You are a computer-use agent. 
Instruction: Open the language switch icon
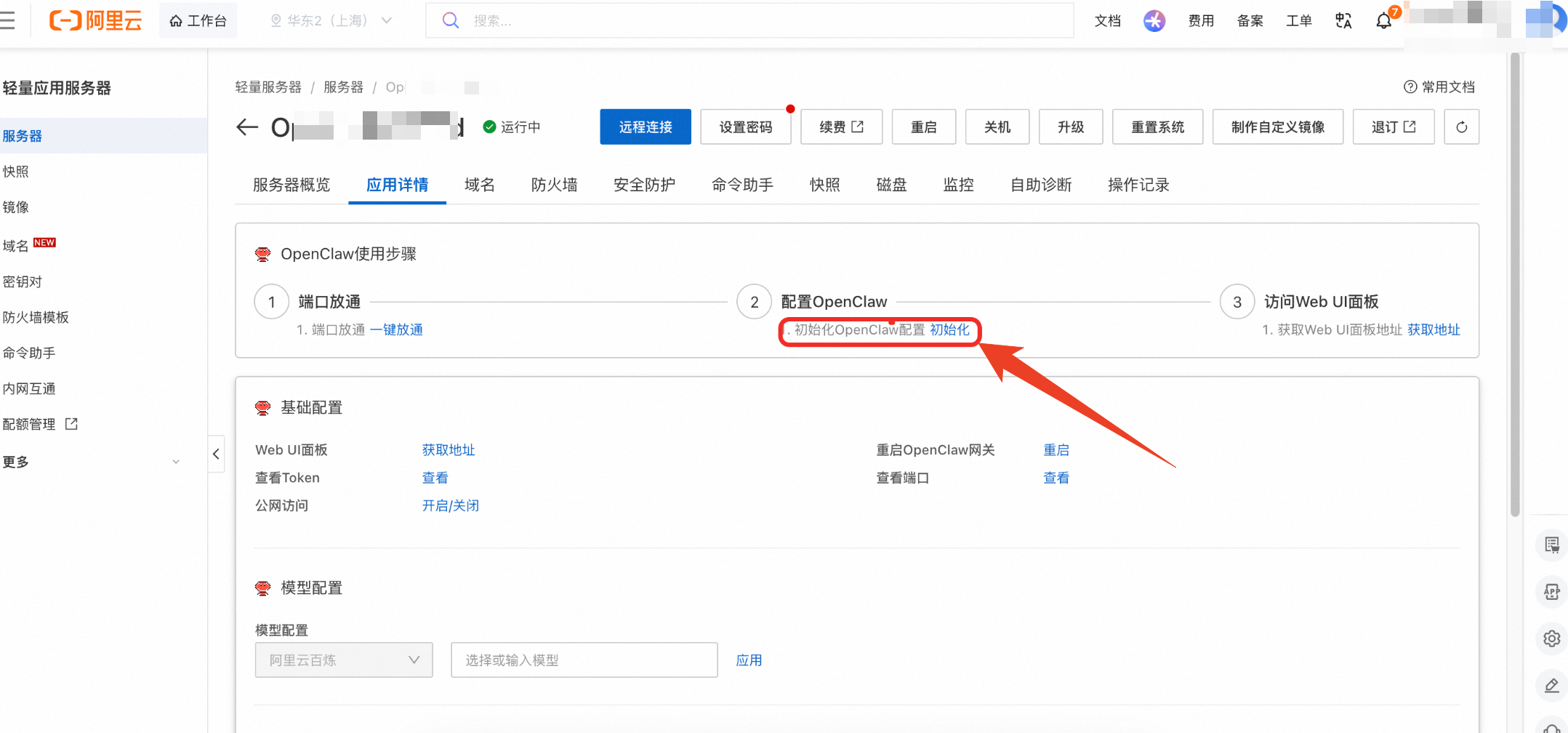[x=1343, y=20]
